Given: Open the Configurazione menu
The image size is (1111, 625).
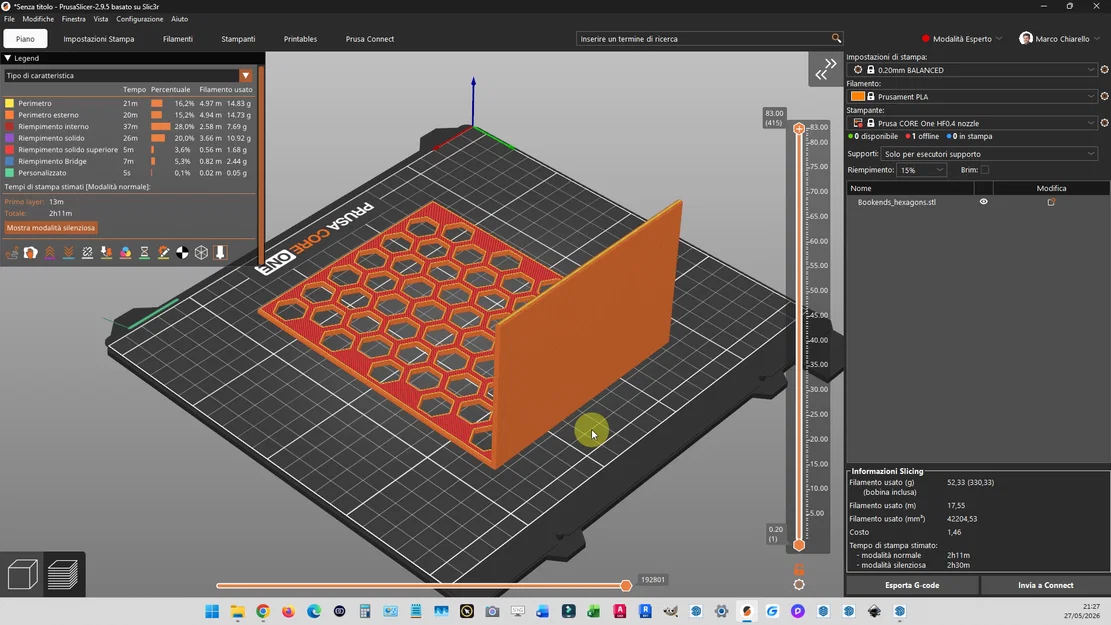Looking at the screenshot, I should (140, 19).
